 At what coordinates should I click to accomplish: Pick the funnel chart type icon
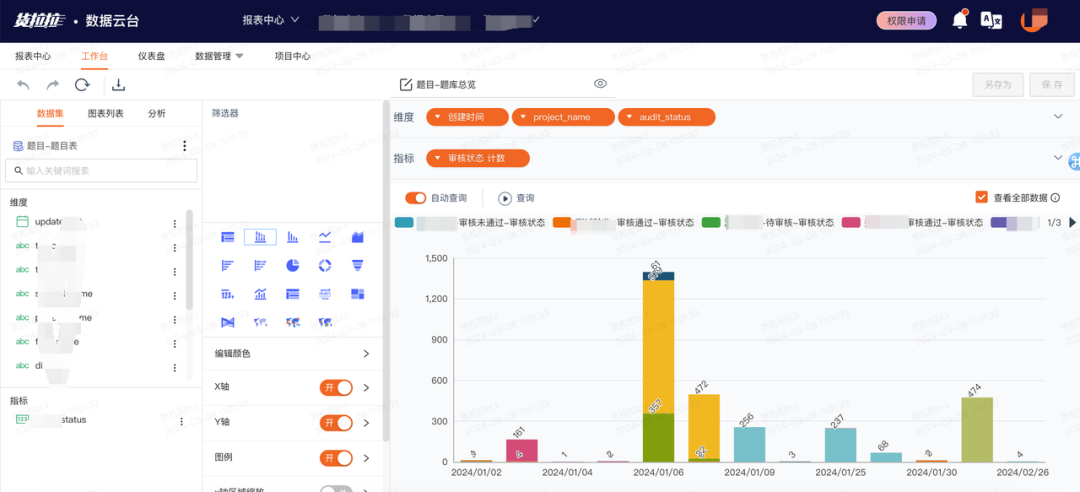tap(357, 265)
